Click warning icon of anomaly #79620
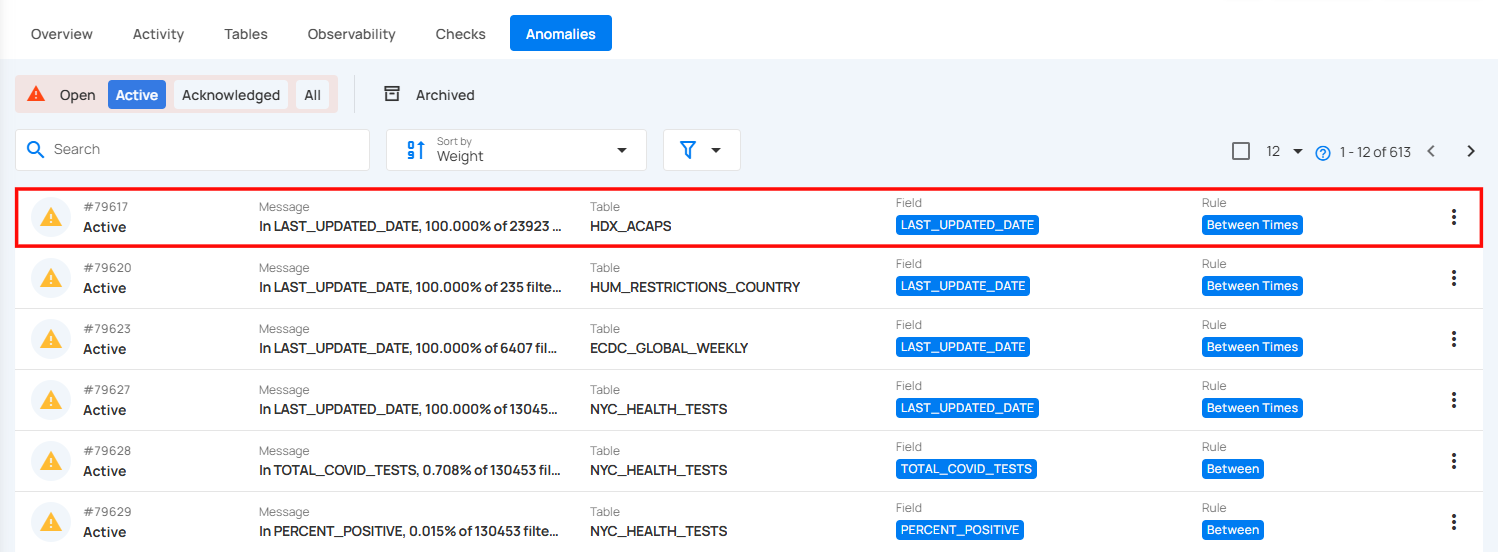Viewport: 1498px width, 552px height. 51,278
